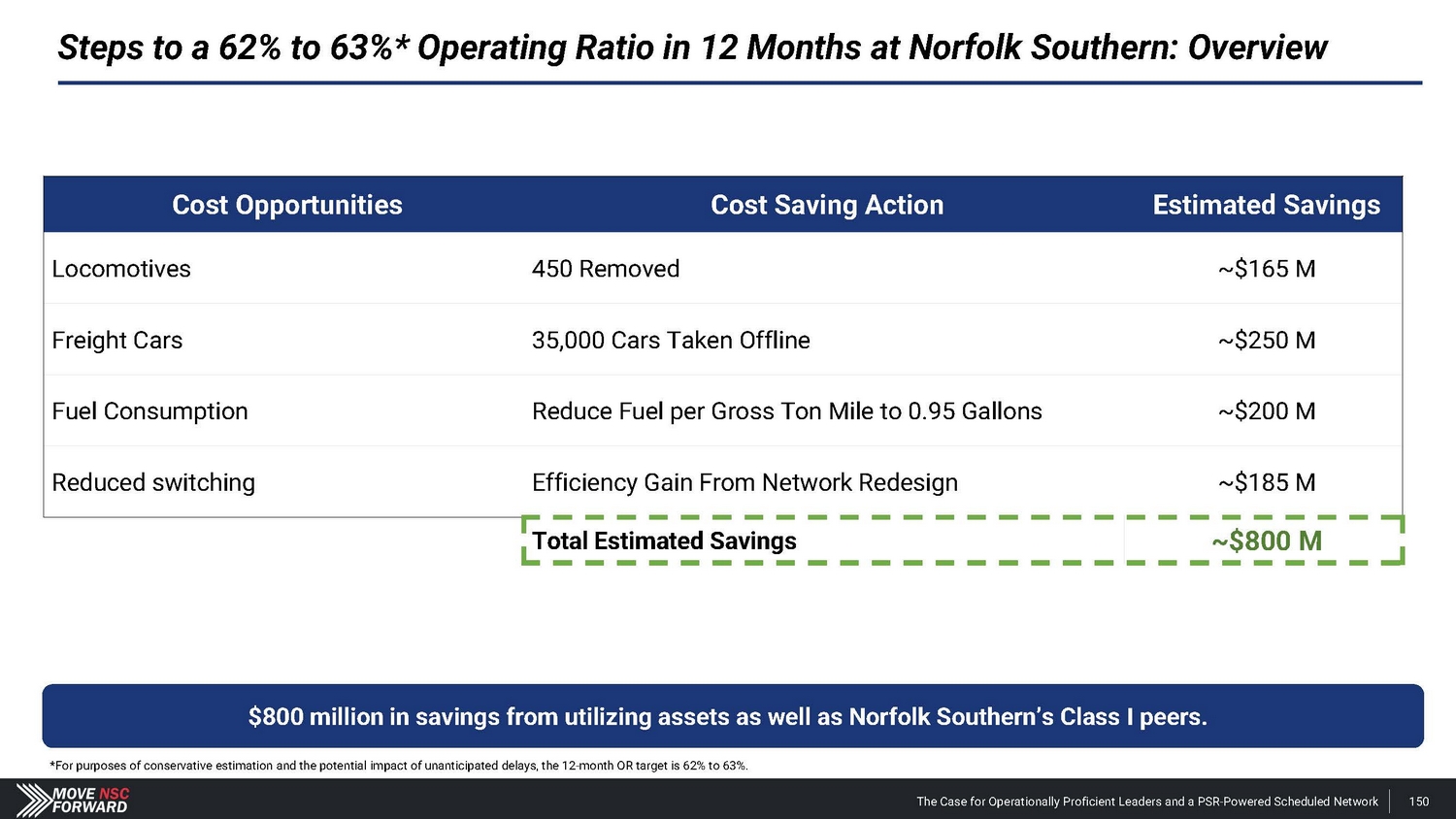
Task: Click the Reduce Fuel per Gross Ton Mile cell
Action: [x=786, y=411]
